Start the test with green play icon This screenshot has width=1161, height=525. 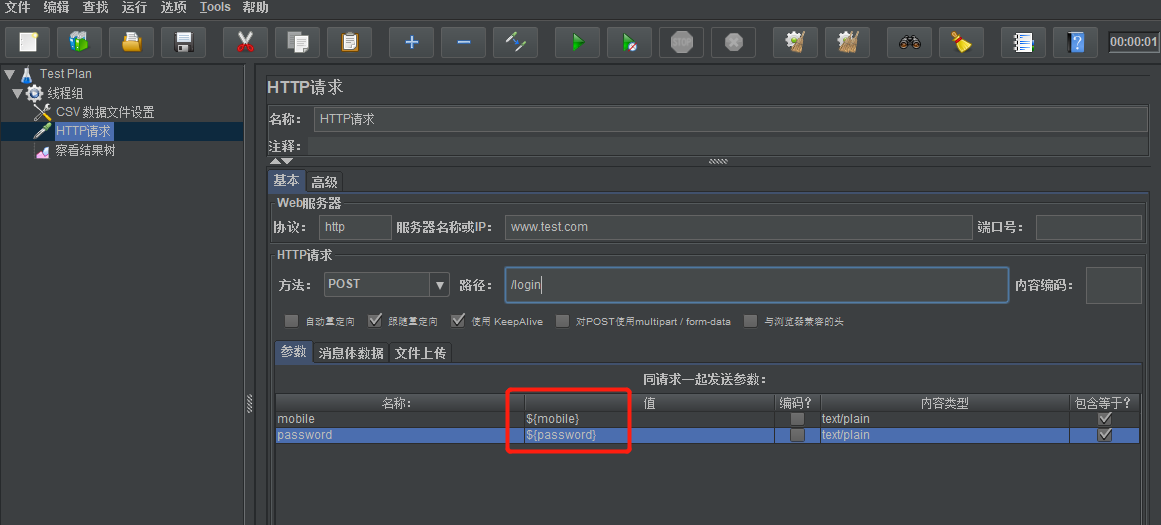pos(577,42)
